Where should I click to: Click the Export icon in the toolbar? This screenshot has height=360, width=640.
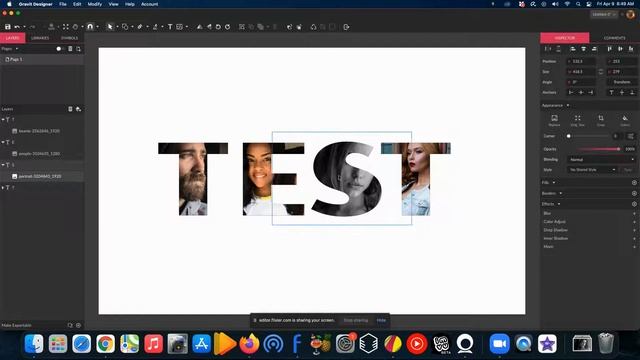tap(346, 27)
